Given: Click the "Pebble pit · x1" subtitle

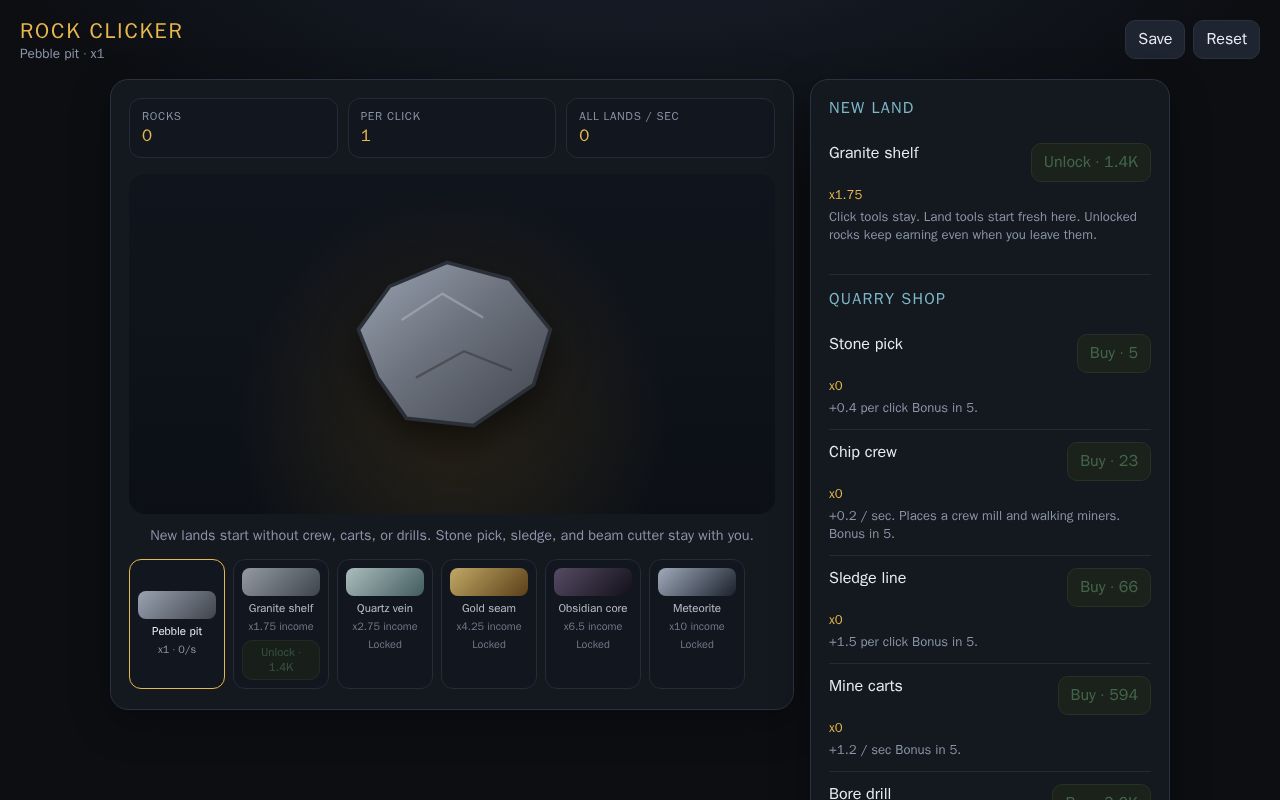Looking at the screenshot, I should point(62,54).
